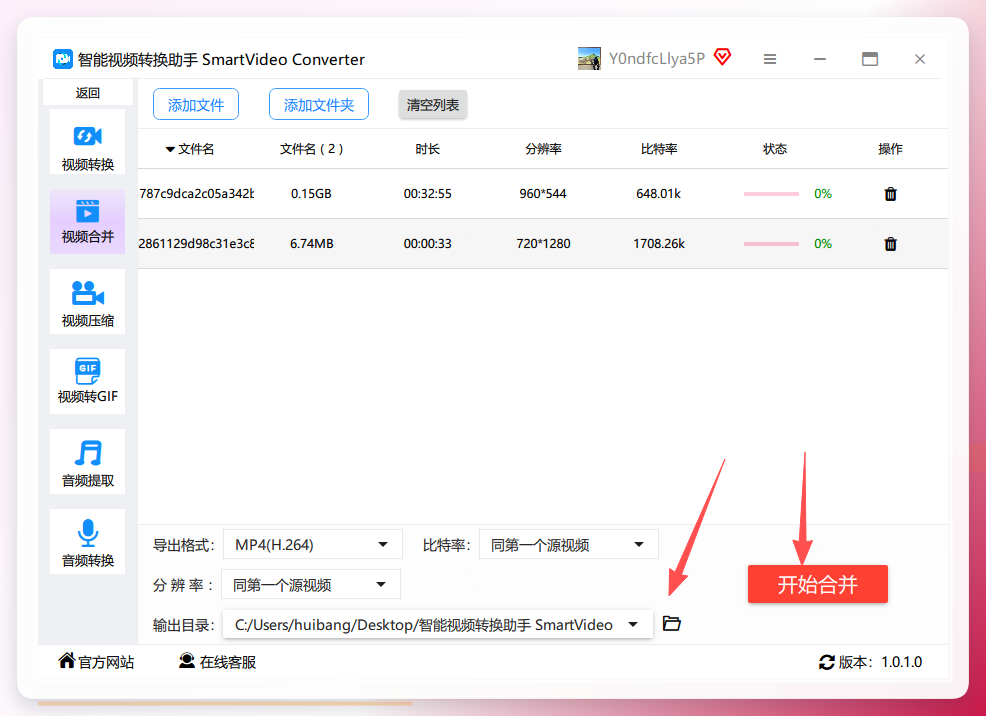Screen dimensions: 986x716
Task: Click the 清空列表 clear list button
Action: (x=433, y=104)
